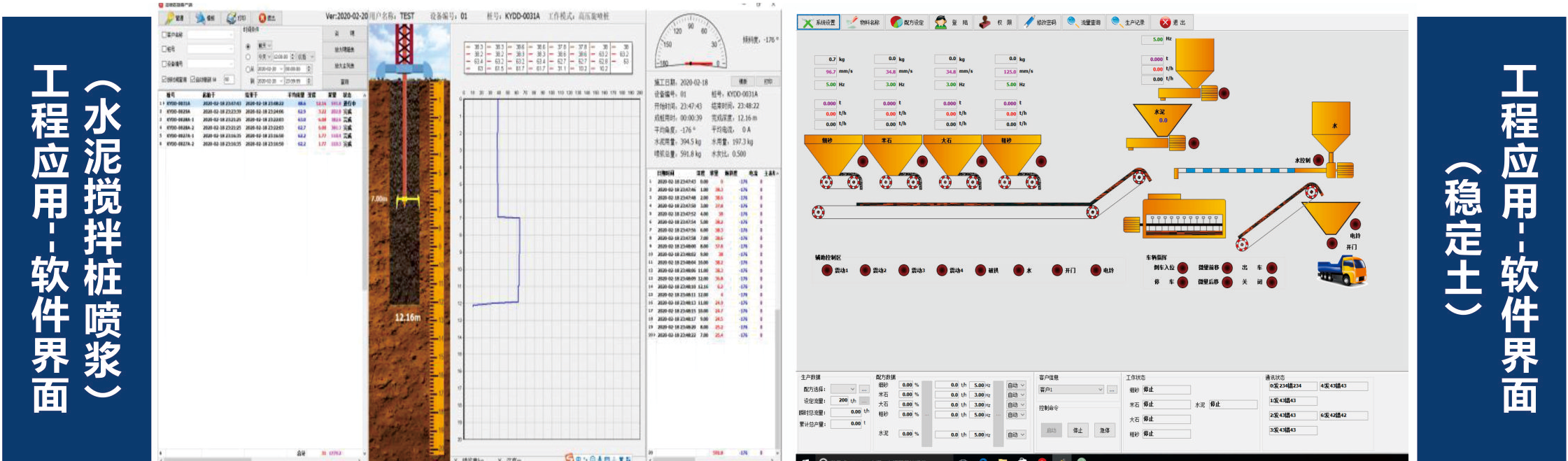Screen dimensions: 1568x461
Task: Click 修改密码 pencil icon
Action: [x=1029, y=22]
